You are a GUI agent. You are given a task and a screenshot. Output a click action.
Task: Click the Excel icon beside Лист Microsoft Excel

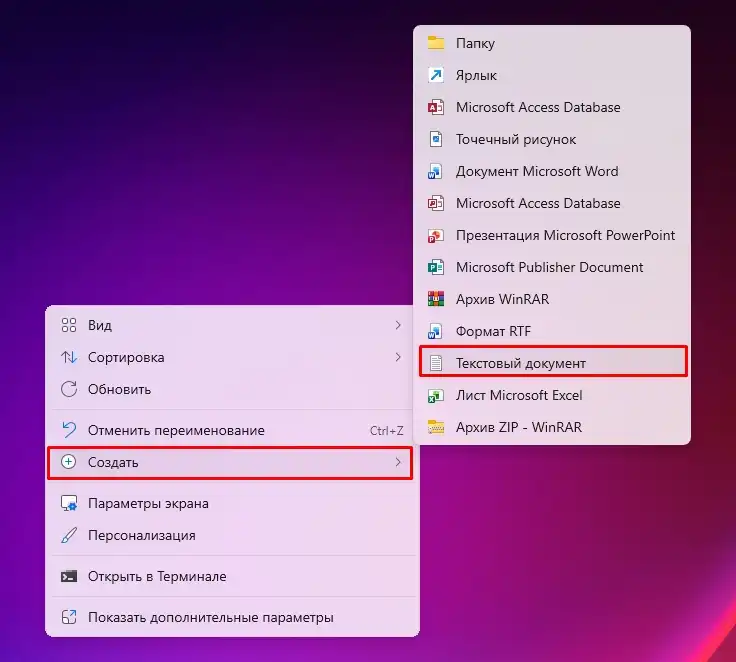(x=435, y=395)
